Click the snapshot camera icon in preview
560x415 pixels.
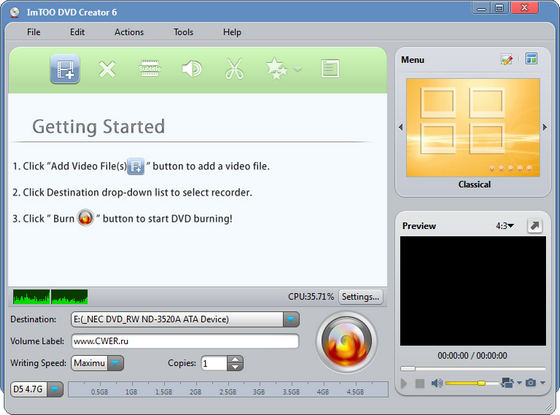point(531,383)
